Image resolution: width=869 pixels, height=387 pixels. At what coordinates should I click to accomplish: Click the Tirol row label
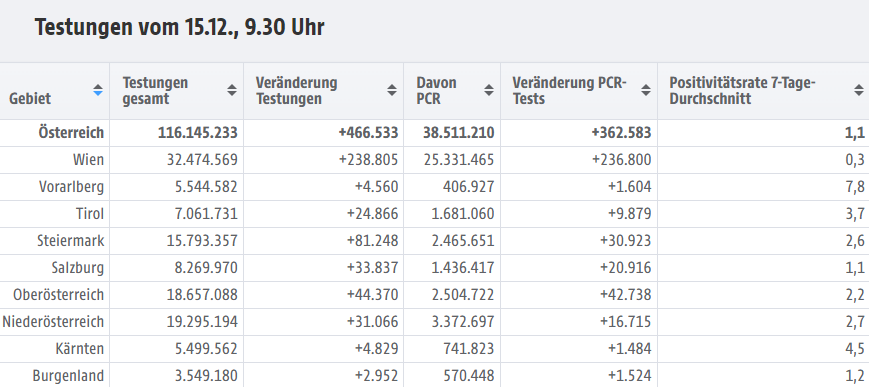(x=90, y=214)
